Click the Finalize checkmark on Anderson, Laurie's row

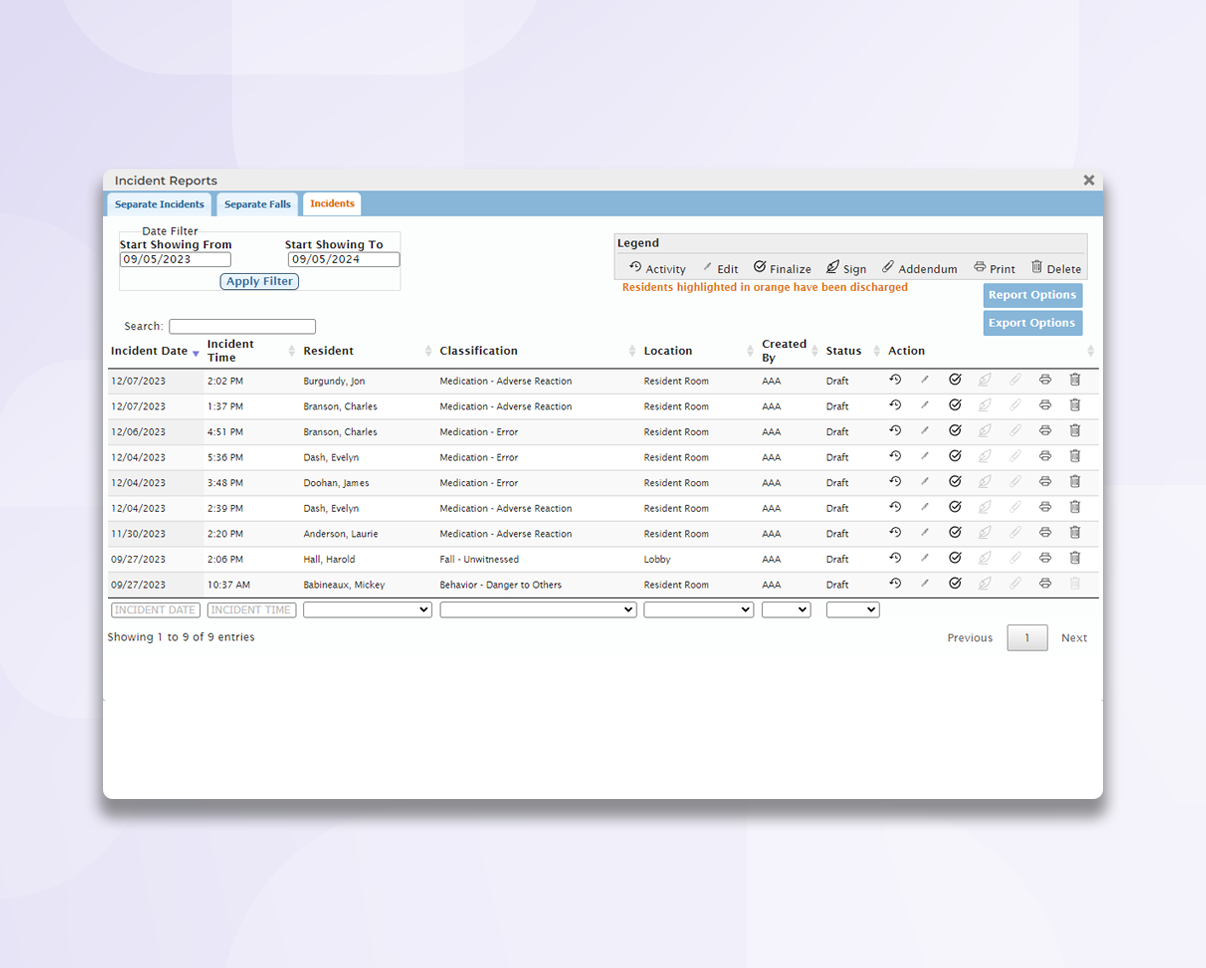tap(955, 533)
